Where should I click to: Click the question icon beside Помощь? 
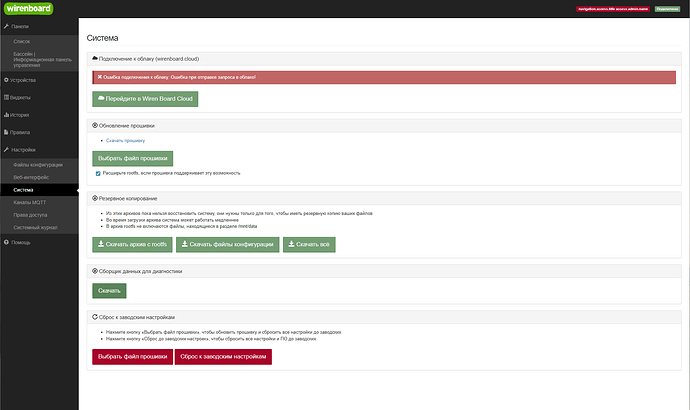click(x=6, y=242)
